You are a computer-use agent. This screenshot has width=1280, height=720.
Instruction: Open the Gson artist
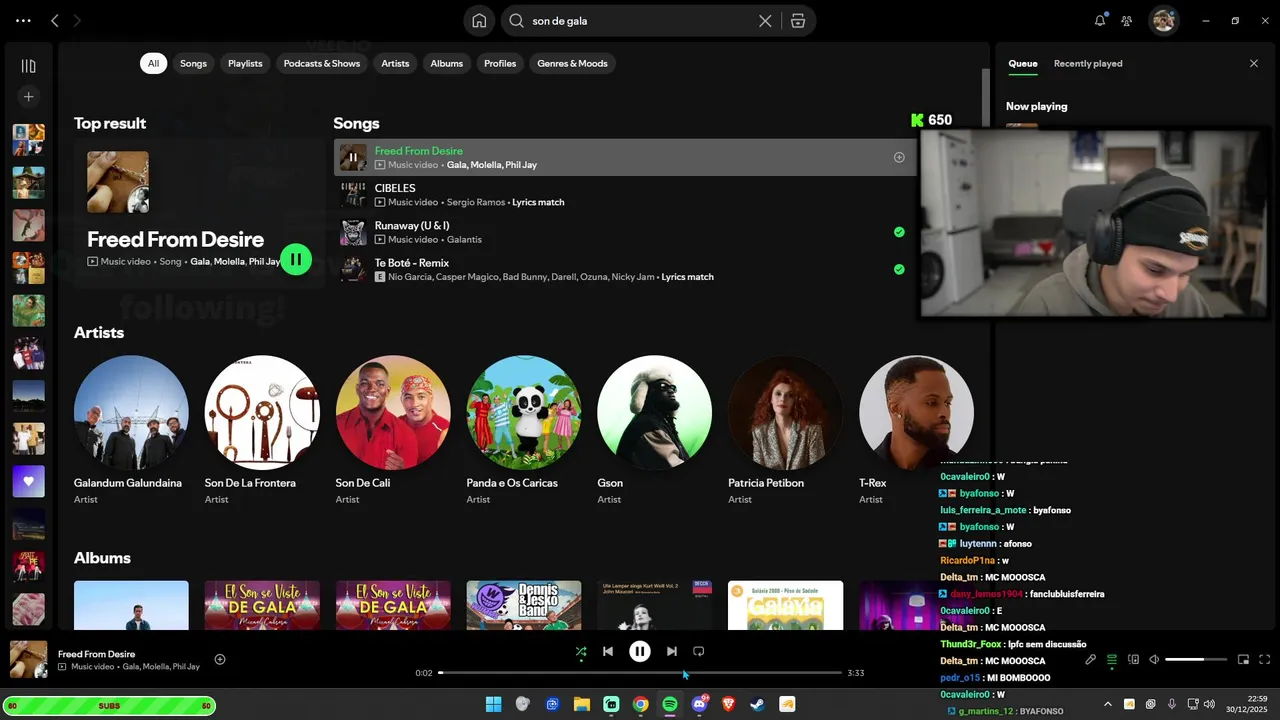[x=655, y=413]
